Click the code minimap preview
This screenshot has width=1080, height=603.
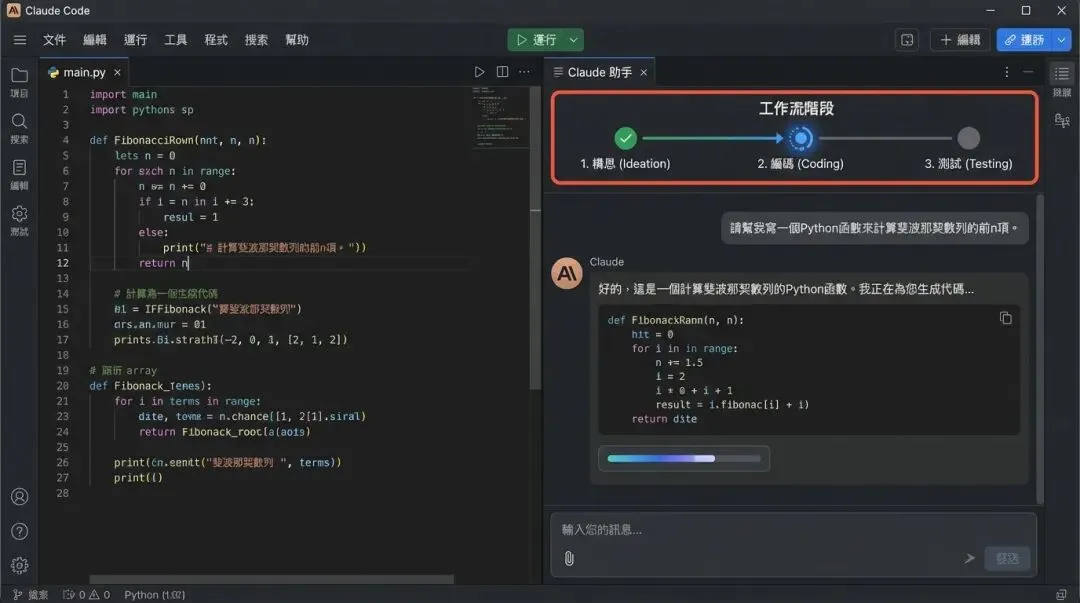[x=499, y=116]
